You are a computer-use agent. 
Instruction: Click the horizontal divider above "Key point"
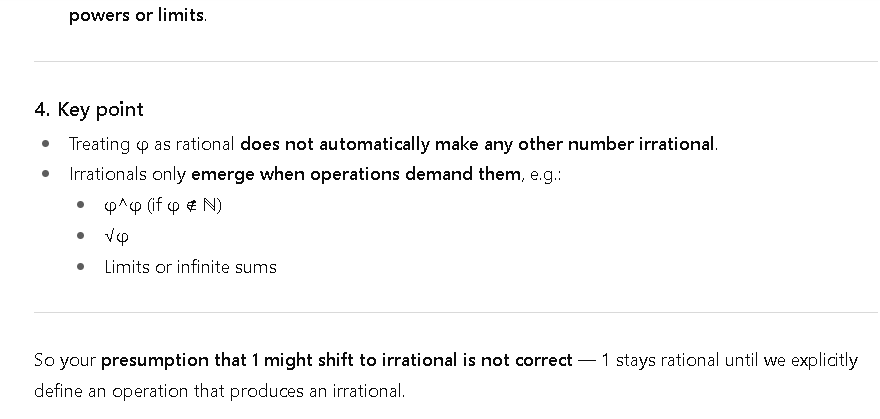pos(455,62)
